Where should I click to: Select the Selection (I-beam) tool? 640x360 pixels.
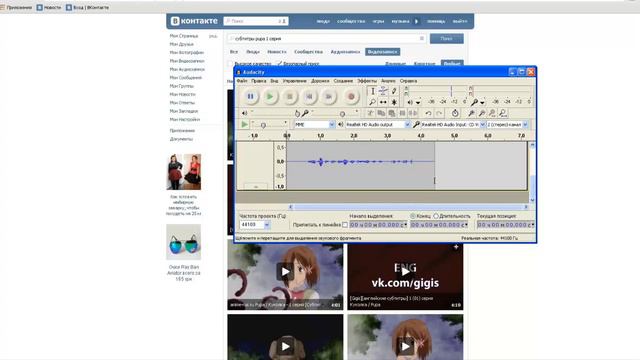pyautogui.click(x=372, y=91)
